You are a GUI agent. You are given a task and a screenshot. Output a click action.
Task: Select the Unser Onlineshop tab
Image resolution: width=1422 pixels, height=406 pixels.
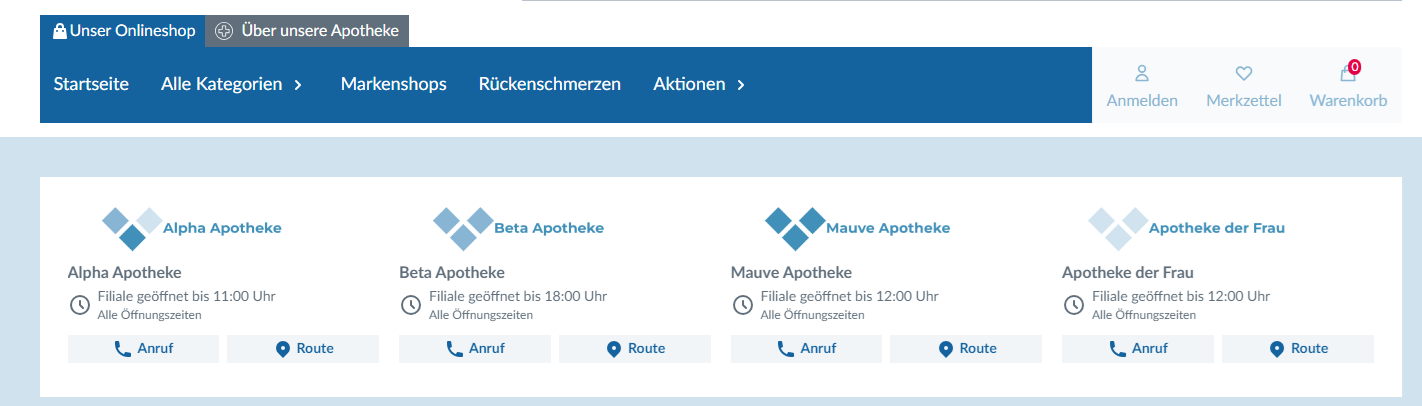[x=123, y=31]
